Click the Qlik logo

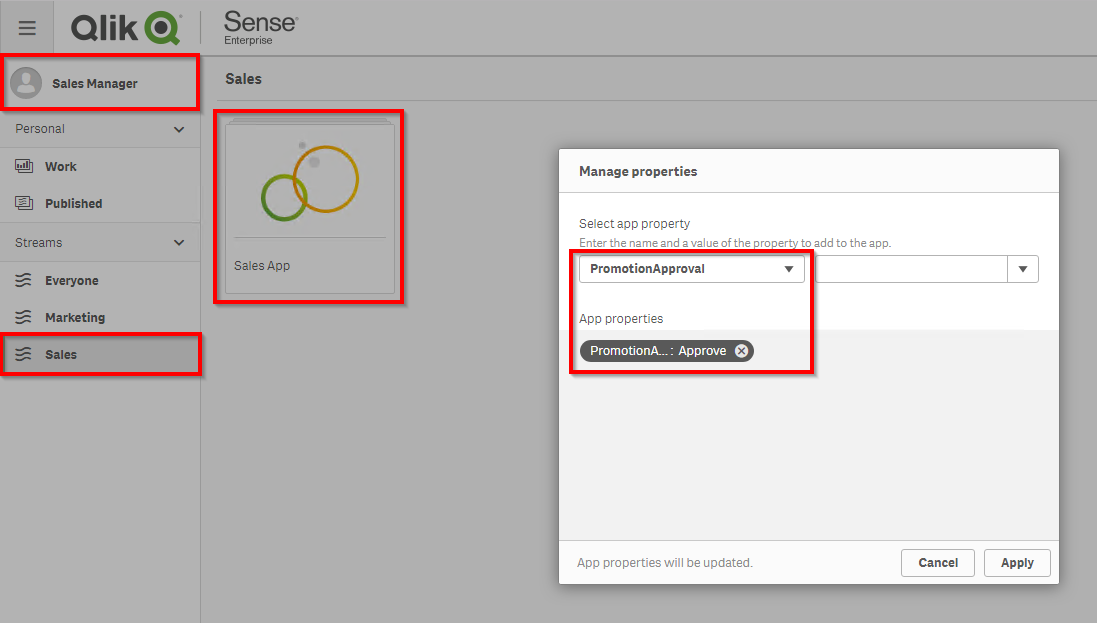126,28
